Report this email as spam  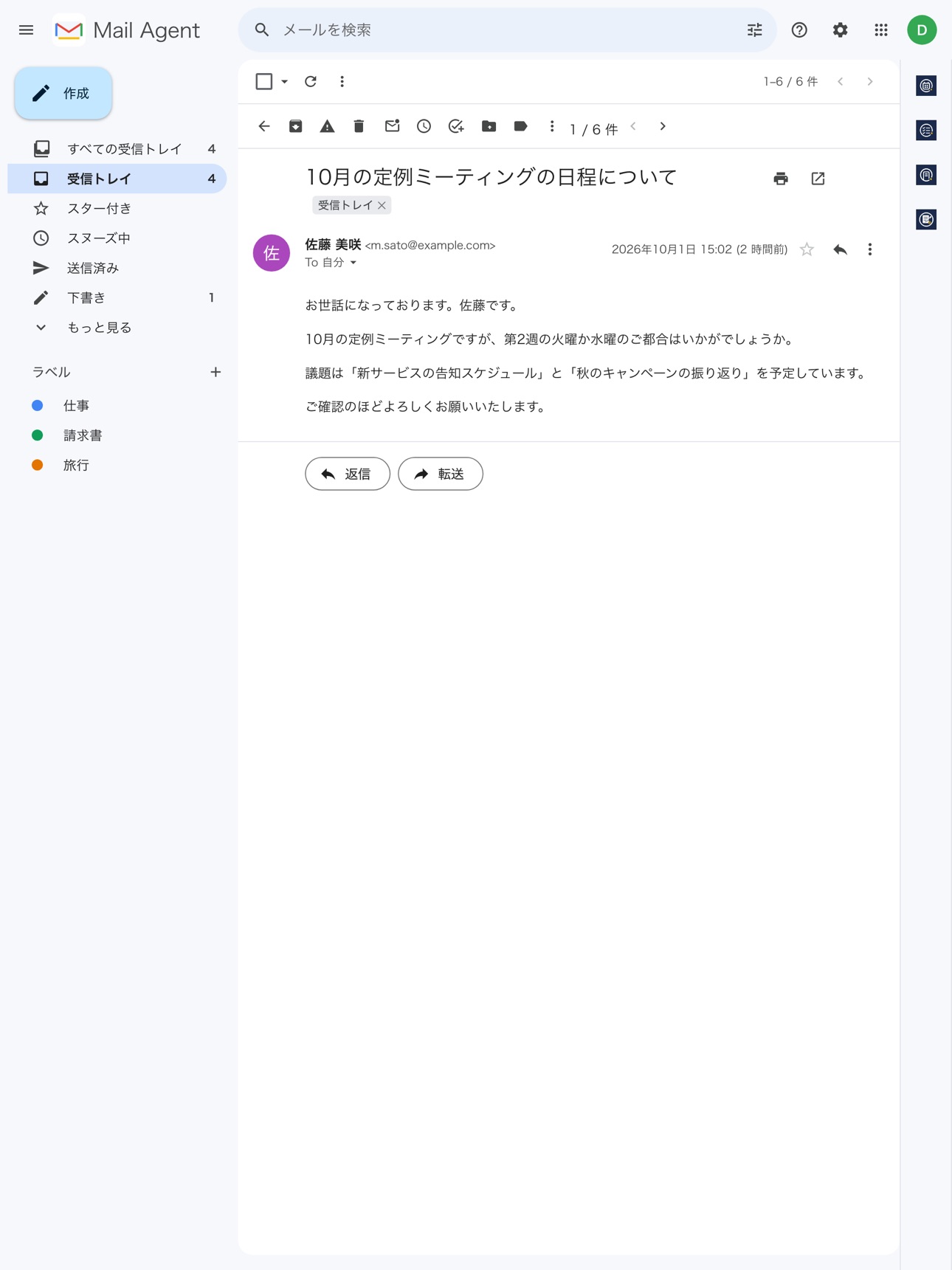click(327, 127)
